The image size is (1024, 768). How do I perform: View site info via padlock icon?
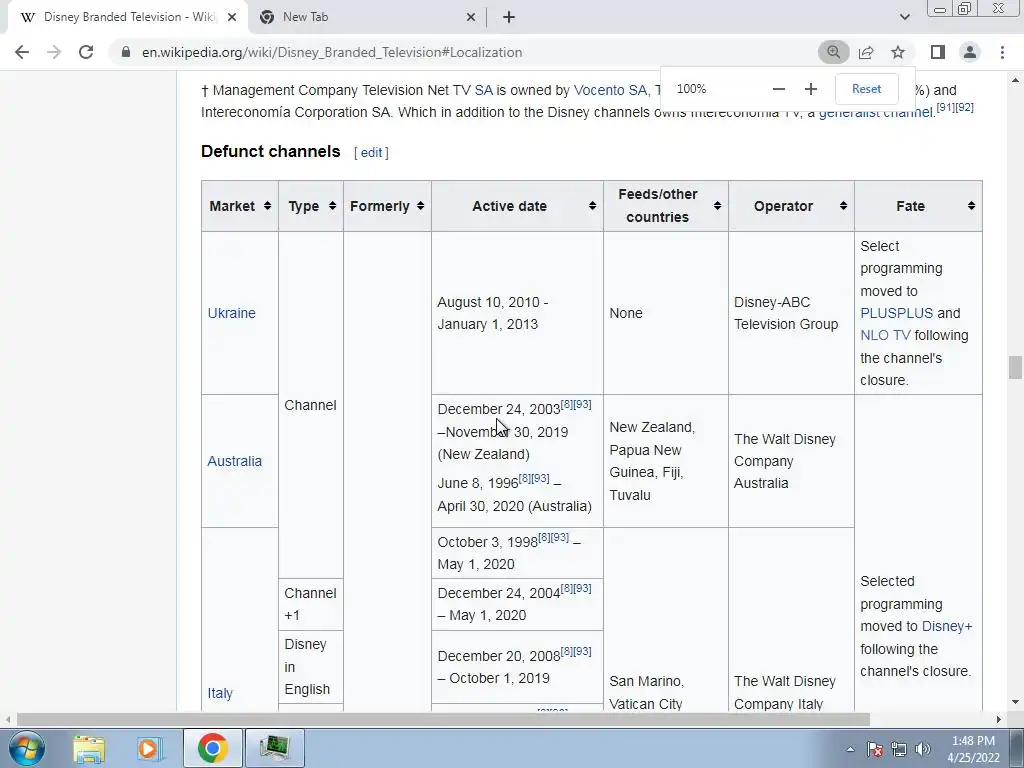(126, 52)
